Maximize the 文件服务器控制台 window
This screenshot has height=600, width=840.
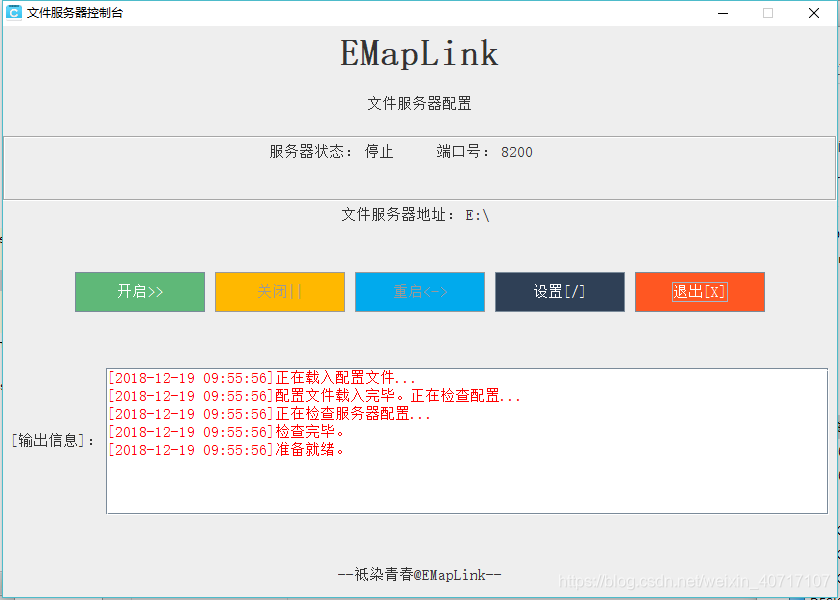pyautogui.click(x=768, y=13)
